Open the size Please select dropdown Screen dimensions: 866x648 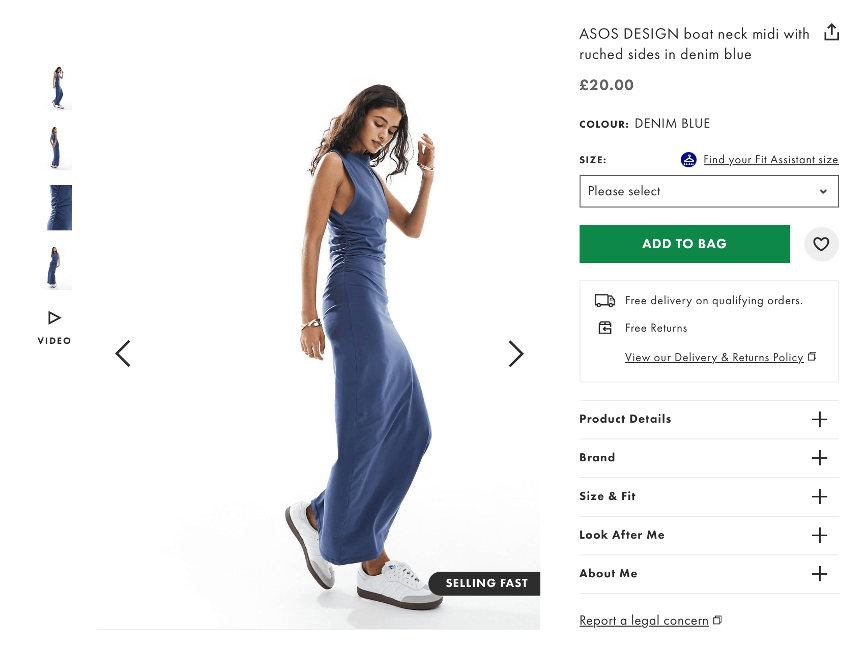pos(709,191)
